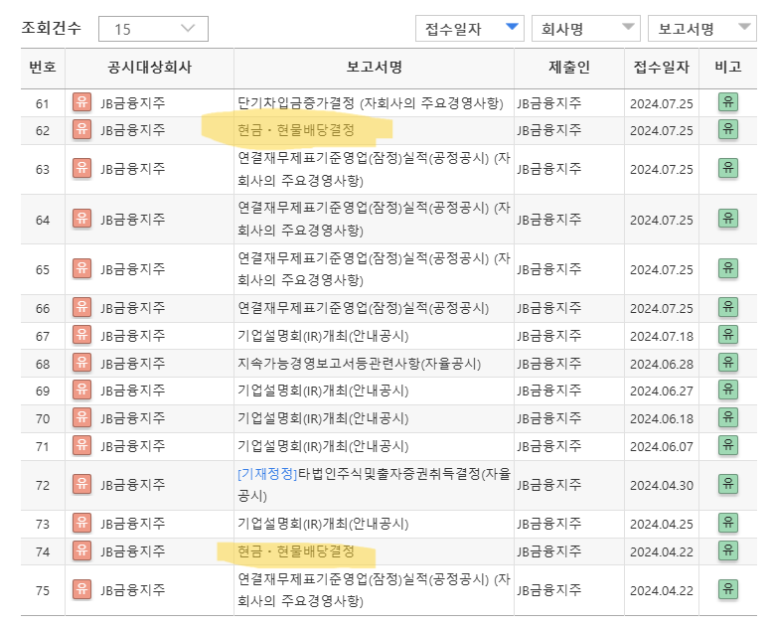773x626 pixels.
Task: Click green 유 remark icon in row 65
Action: click(728, 269)
